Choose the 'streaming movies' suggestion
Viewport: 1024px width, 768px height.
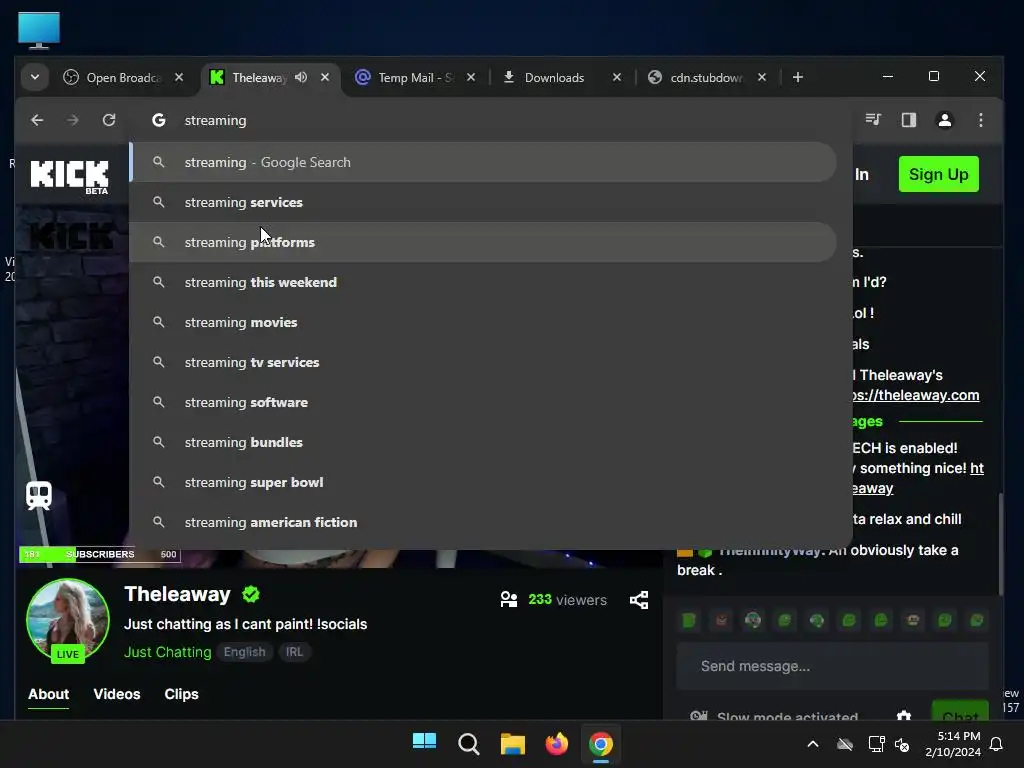(x=483, y=322)
